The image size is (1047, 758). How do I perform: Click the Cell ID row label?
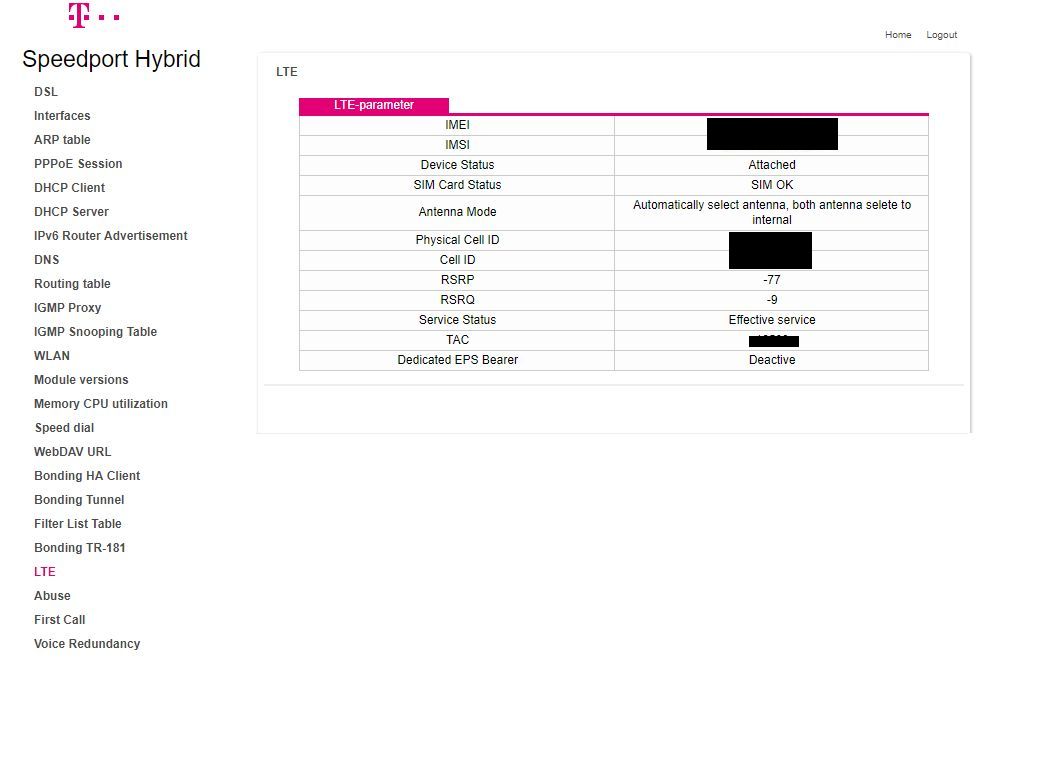tap(457, 260)
